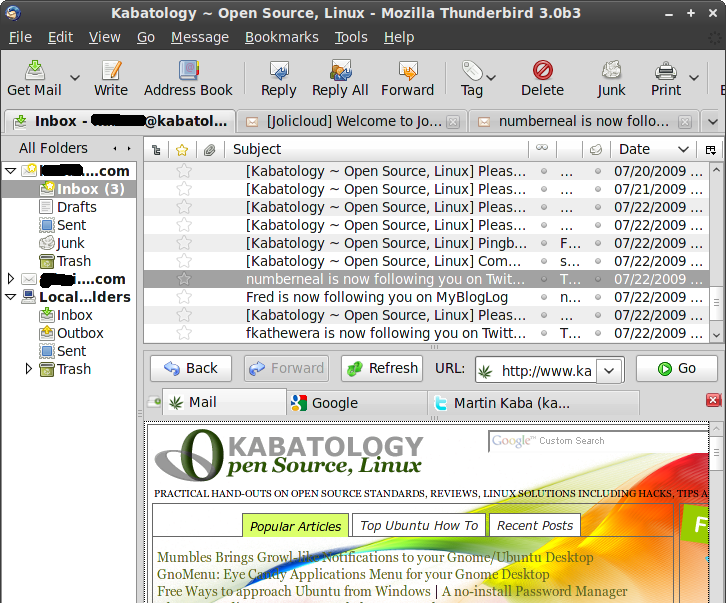Image resolution: width=726 pixels, height=603 pixels.
Task: Click the Go button beside URL
Action: pos(676,368)
